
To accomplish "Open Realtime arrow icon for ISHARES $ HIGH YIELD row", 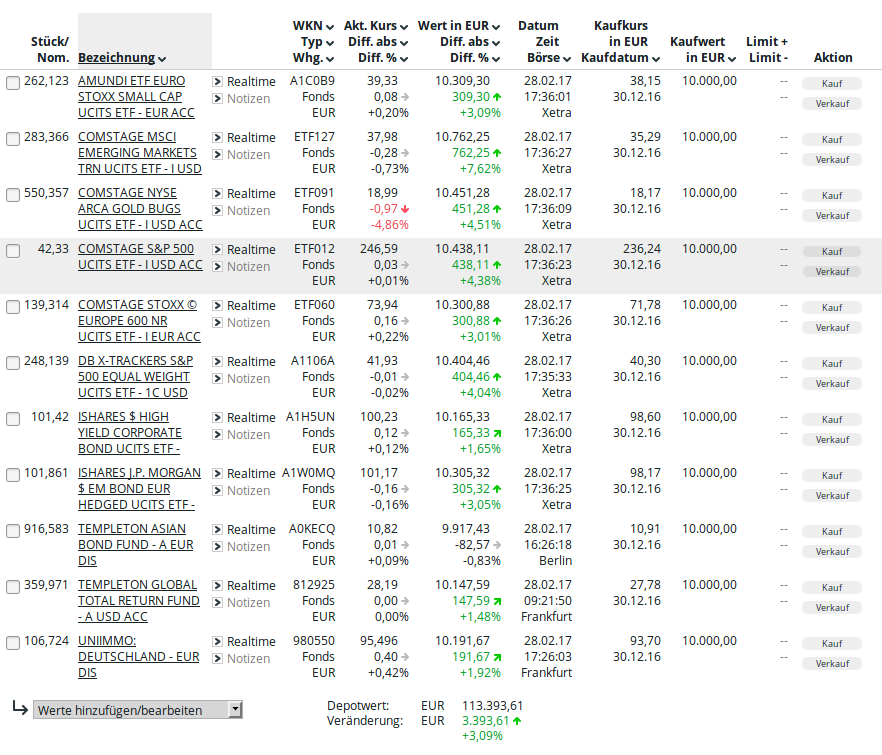I will pos(217,417).
